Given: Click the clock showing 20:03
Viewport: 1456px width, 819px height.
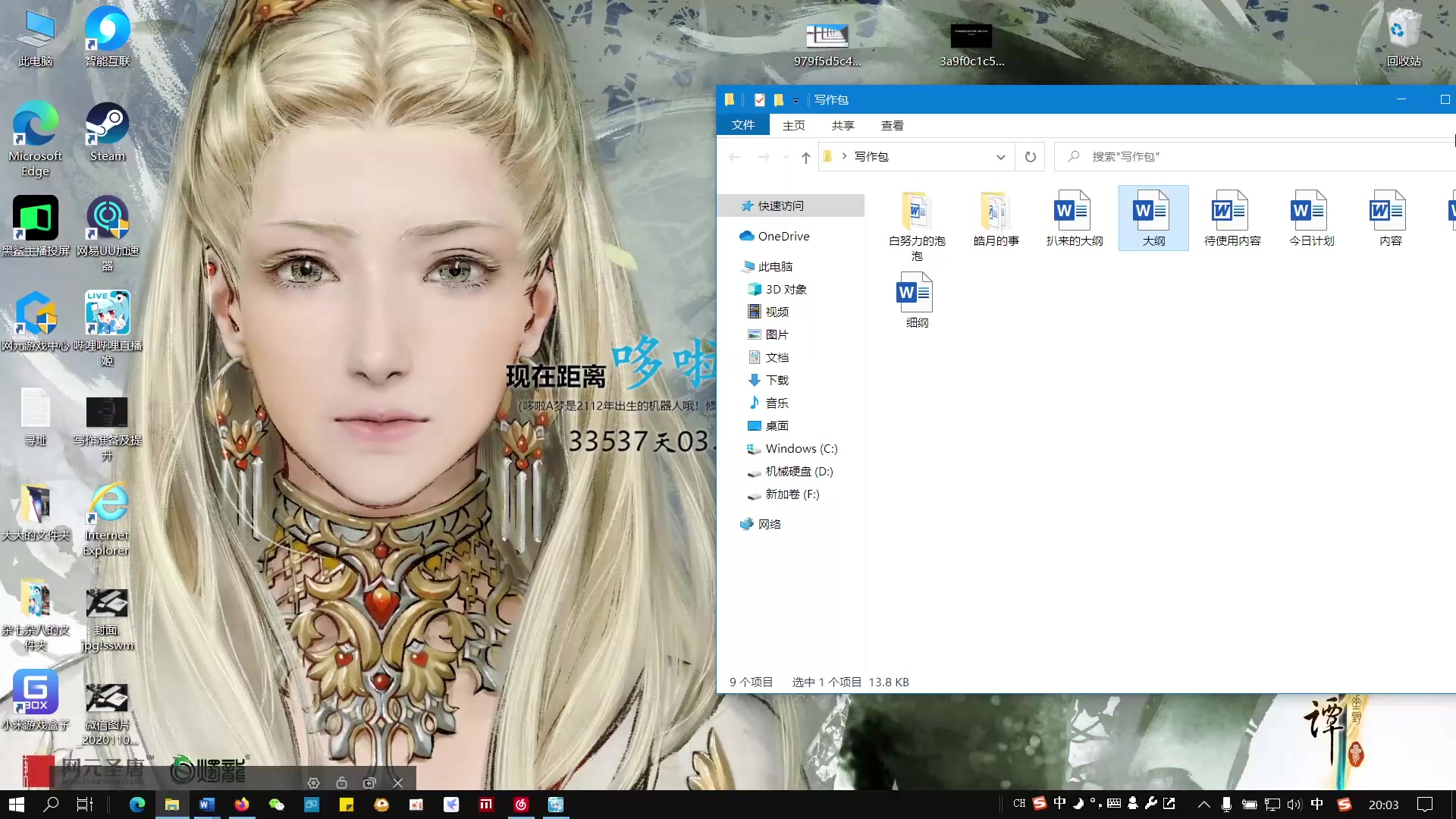Looking at the screenshot, I should coord(1384,805).
